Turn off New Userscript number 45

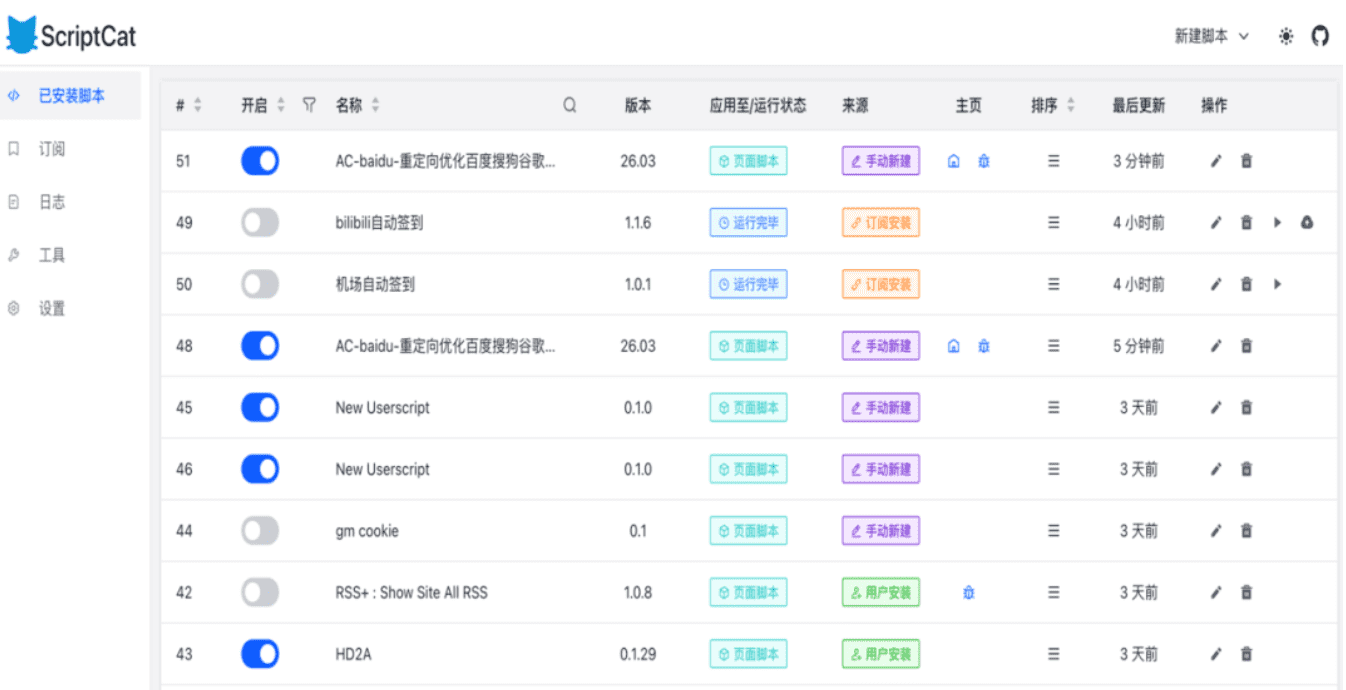pos(260,408)
